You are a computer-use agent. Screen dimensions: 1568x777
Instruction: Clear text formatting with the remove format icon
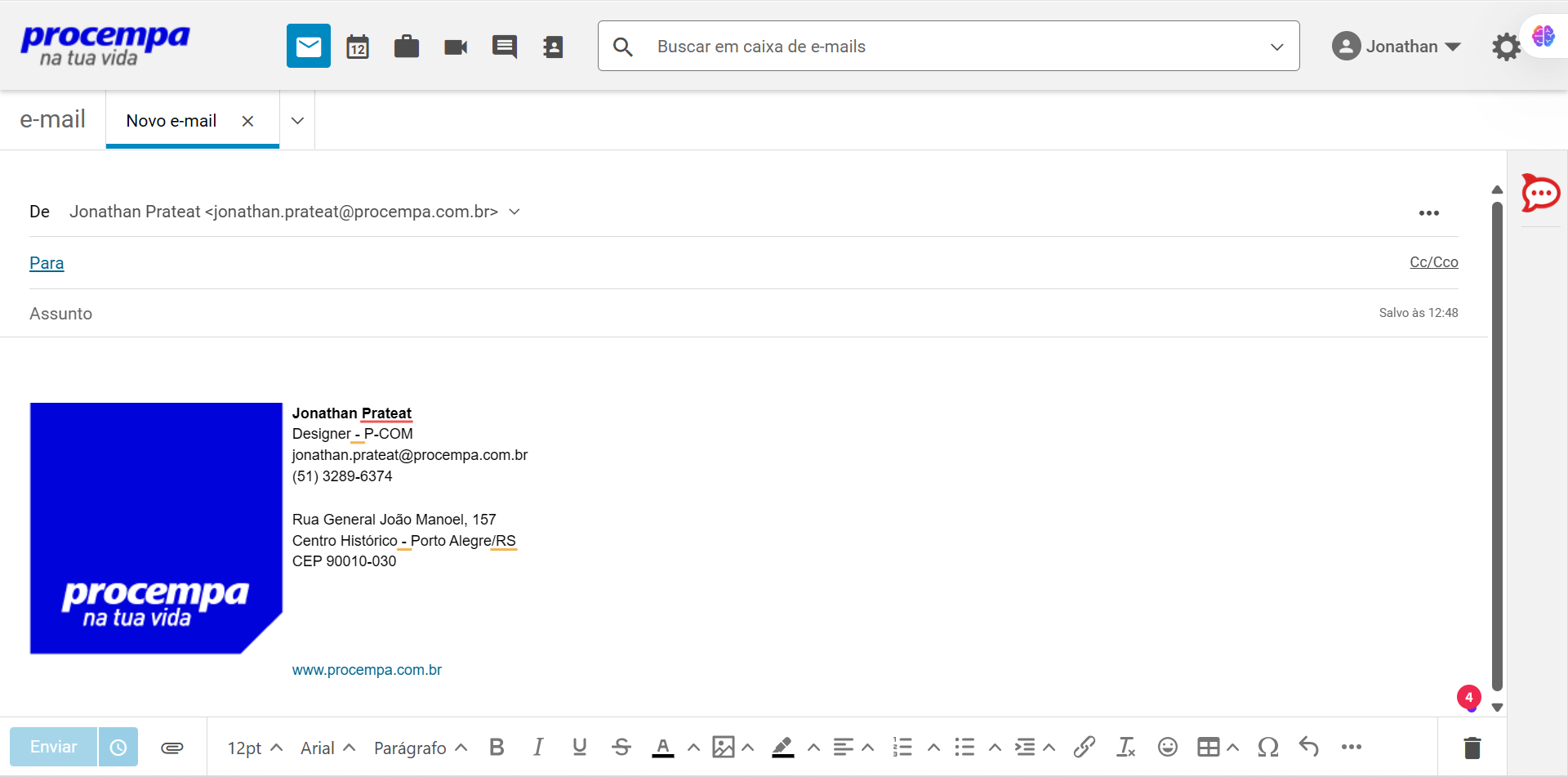(x=1127, y=747)
